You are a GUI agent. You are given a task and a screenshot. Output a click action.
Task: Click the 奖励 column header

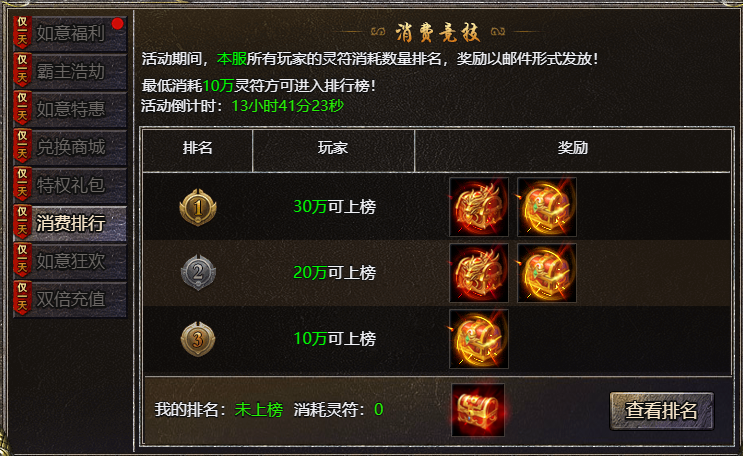click(573, 148)
